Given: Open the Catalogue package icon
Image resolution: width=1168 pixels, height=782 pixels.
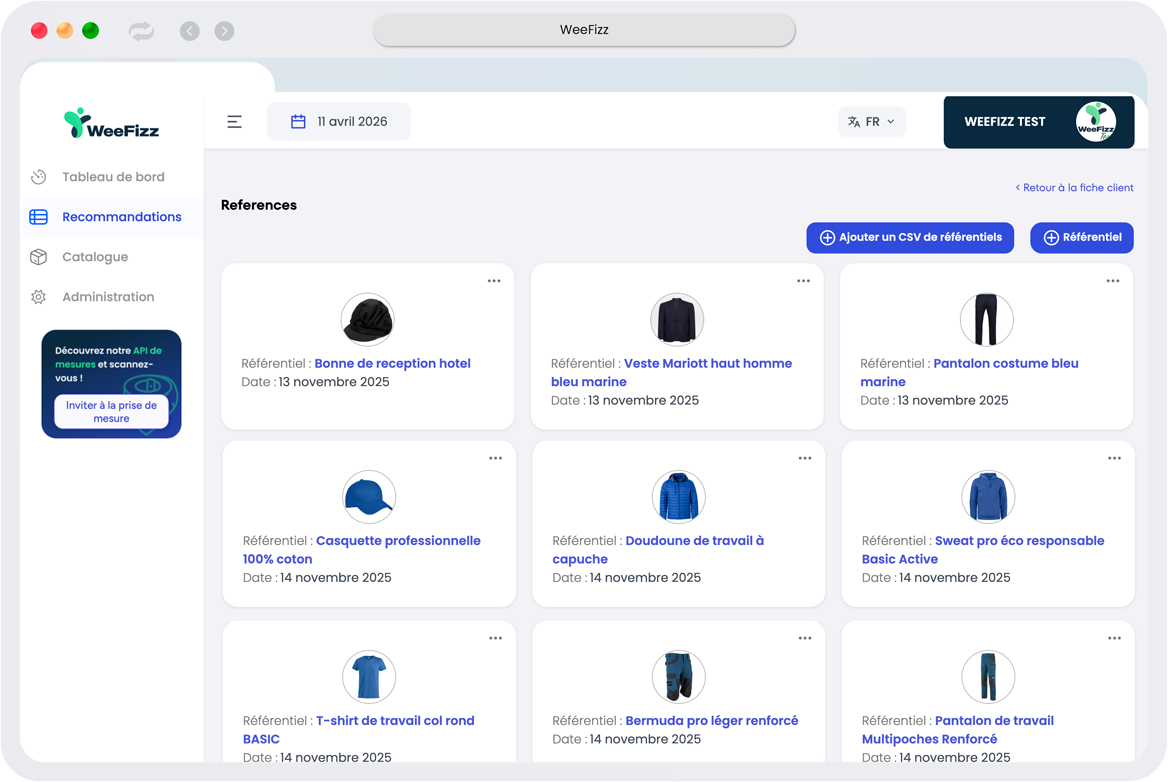Looking at the screenshot, I should 37,256.
